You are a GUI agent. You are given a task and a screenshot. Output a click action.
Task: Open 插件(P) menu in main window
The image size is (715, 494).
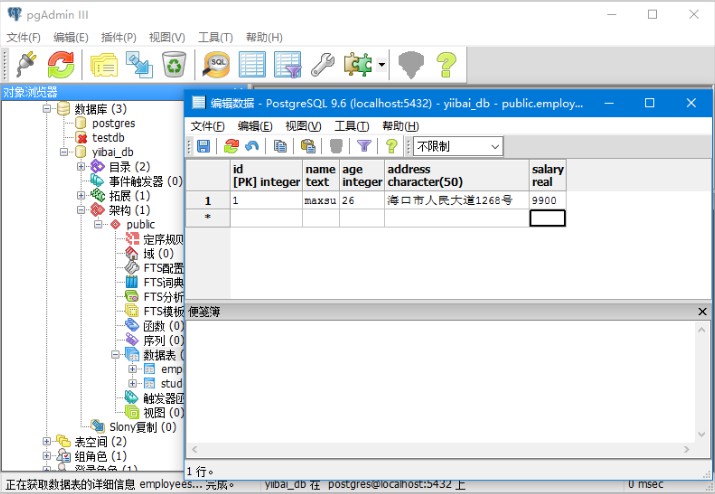(x=119, y=37)
